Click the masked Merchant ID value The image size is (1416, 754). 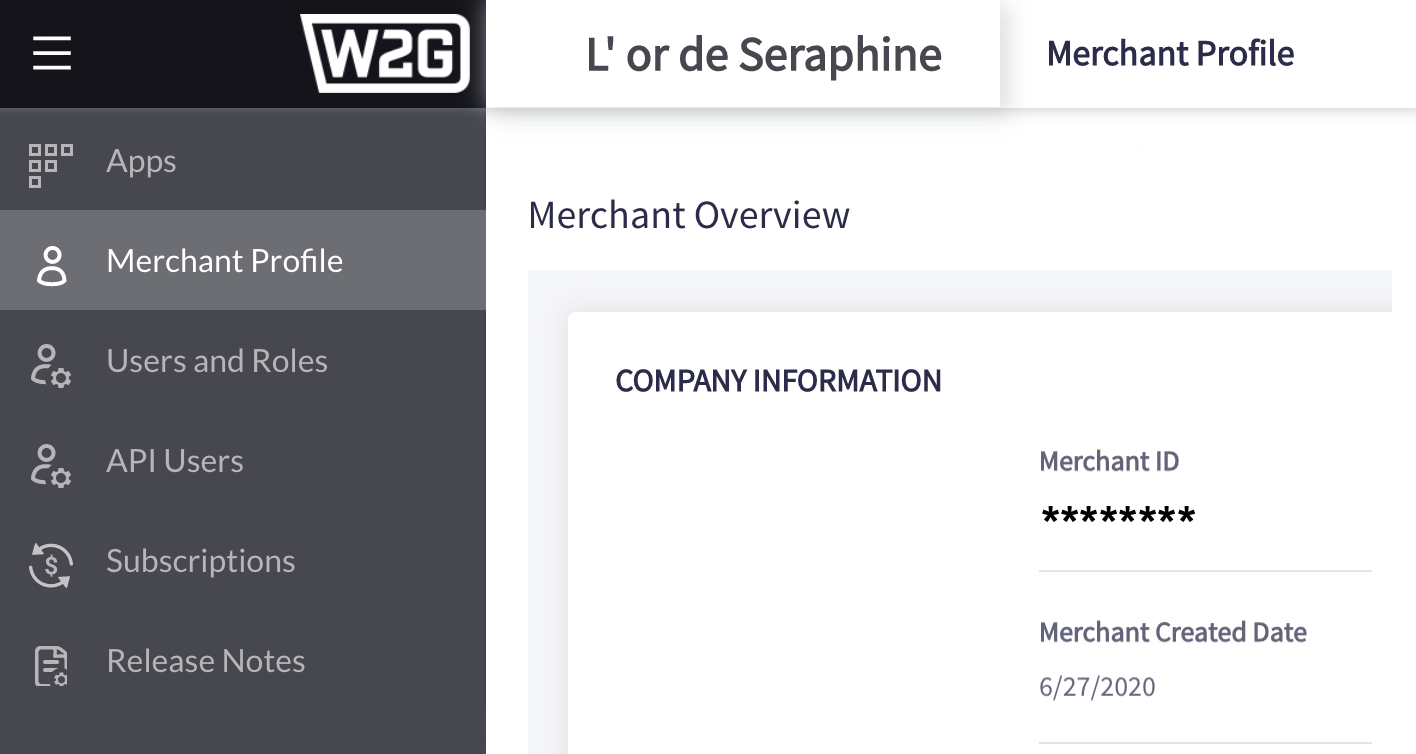[1118, 518]
